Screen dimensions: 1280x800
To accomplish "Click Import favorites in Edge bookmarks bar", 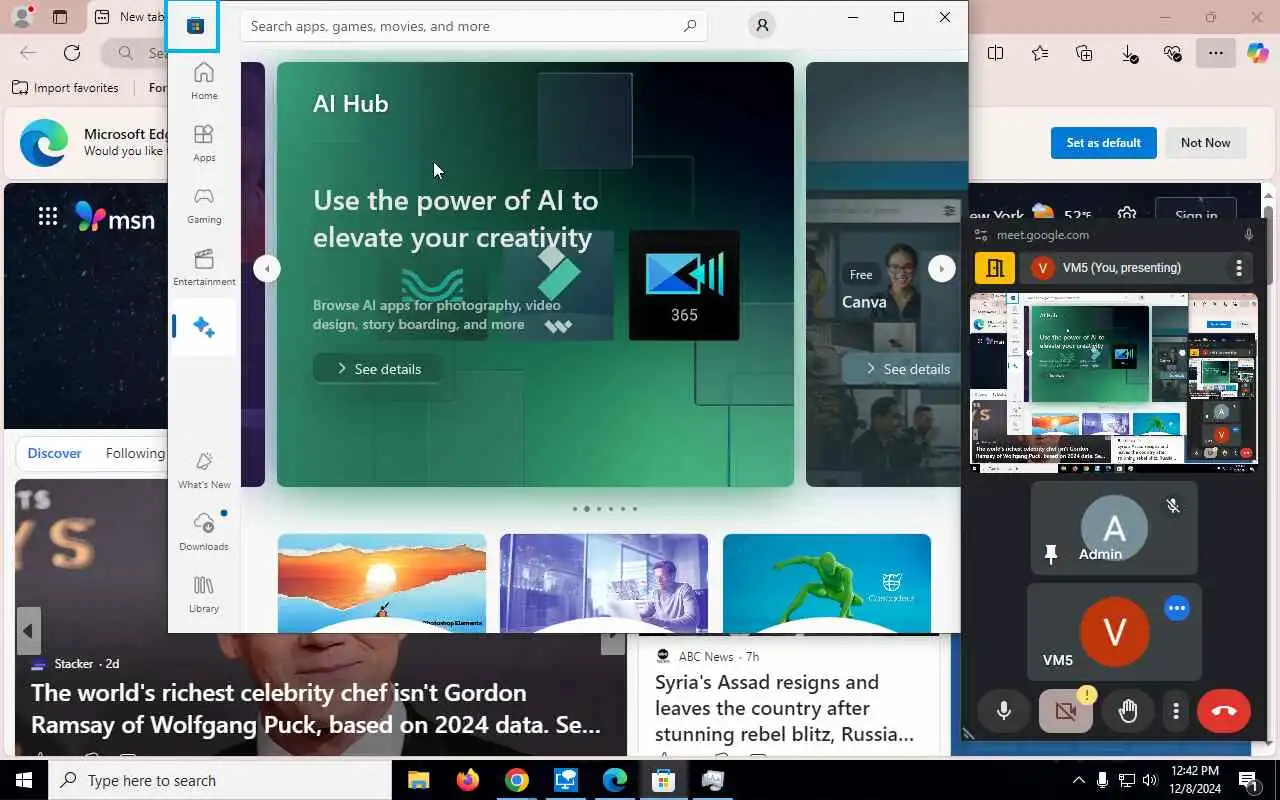I will [65, 88].
